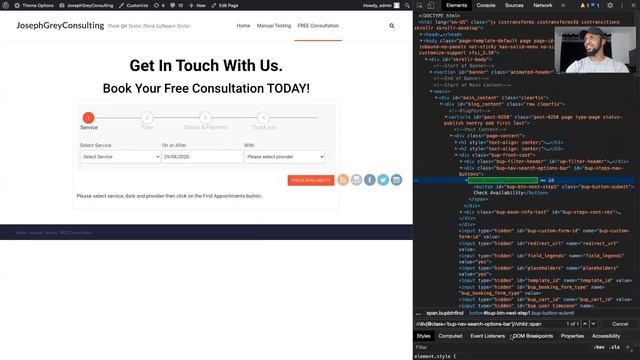This screenshot has height=360, width=640.
Task: Click the email subscribe social icon
Action: [356, 180]
